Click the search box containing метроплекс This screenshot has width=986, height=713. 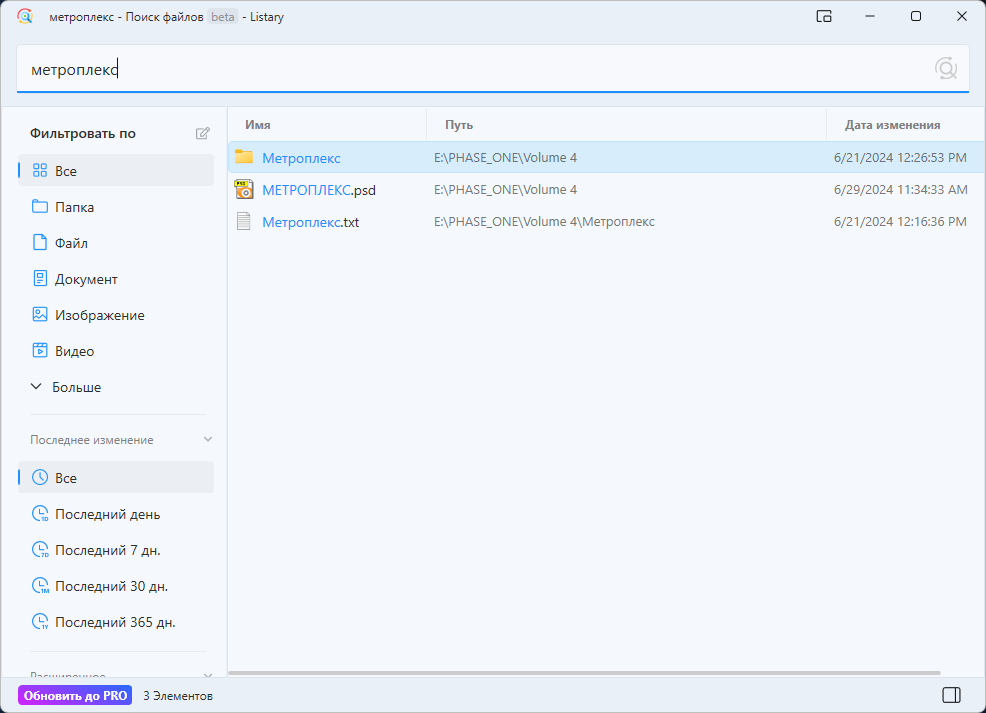[x=492, y=69]
